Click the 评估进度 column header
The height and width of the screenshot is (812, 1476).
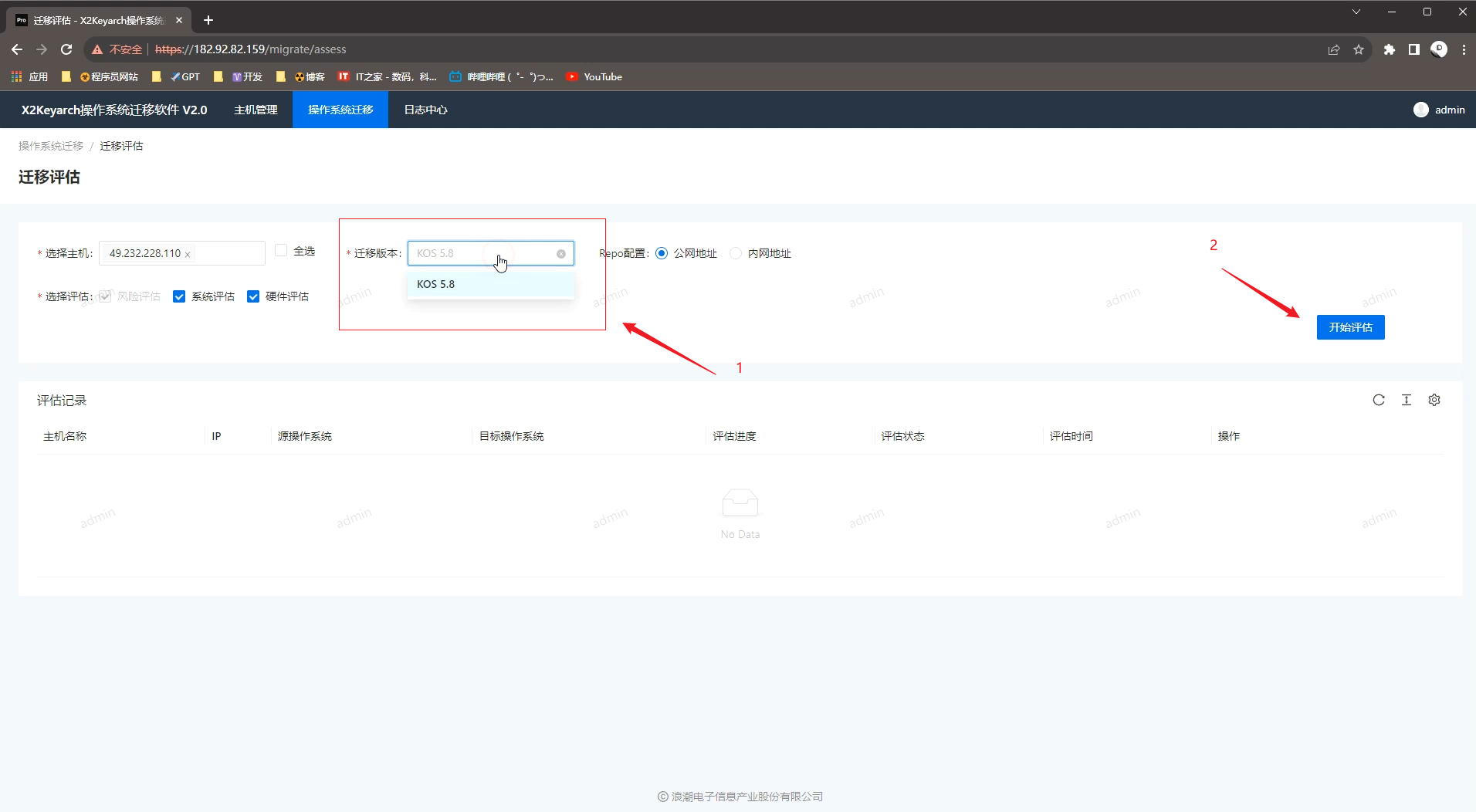click(x=735, y=436)
